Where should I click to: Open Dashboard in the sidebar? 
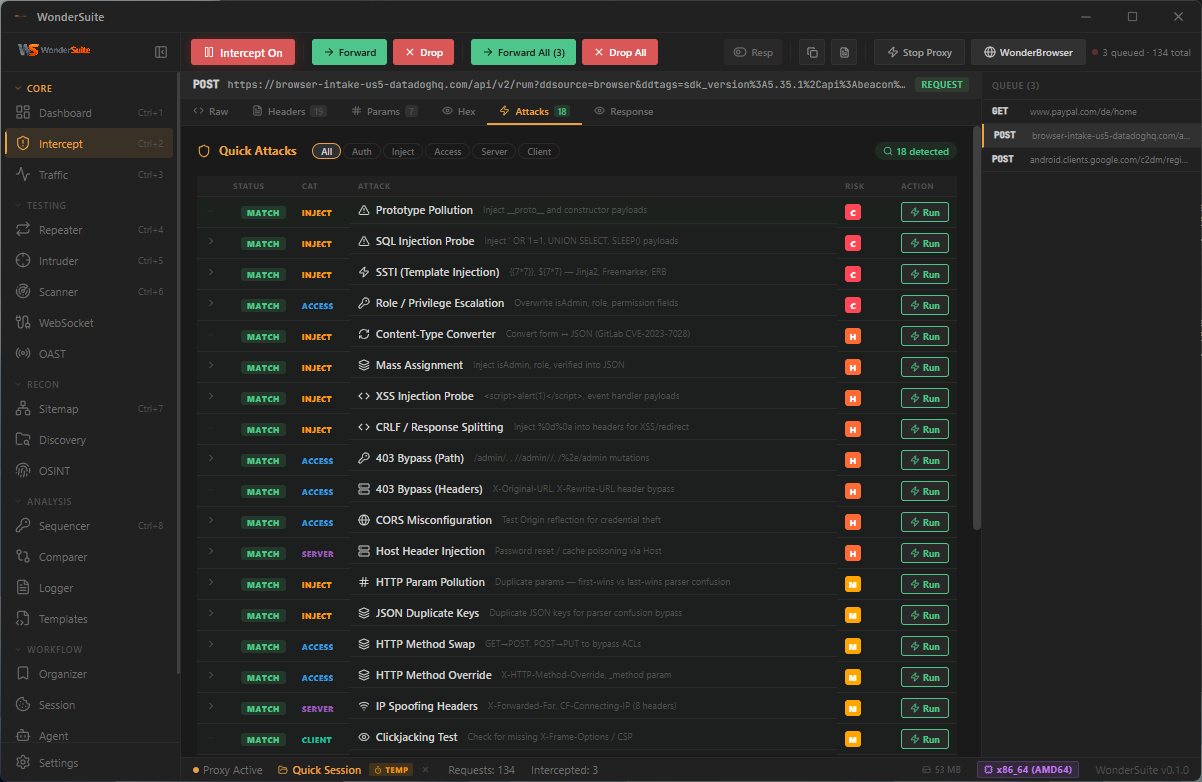pyautogui.click(x=88, y=113)
